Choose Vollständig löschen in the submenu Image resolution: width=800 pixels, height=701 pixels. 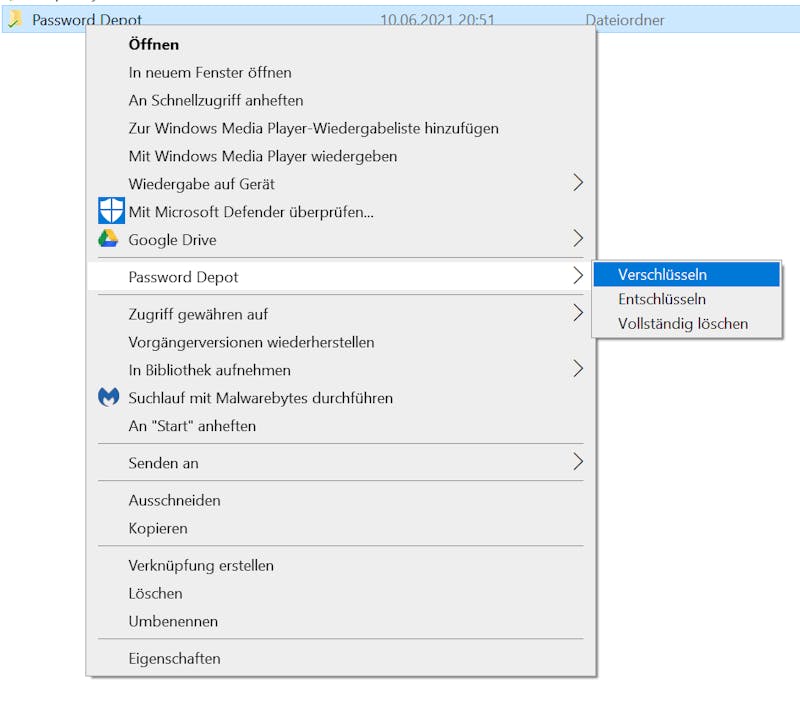click(x=687, y=323)
